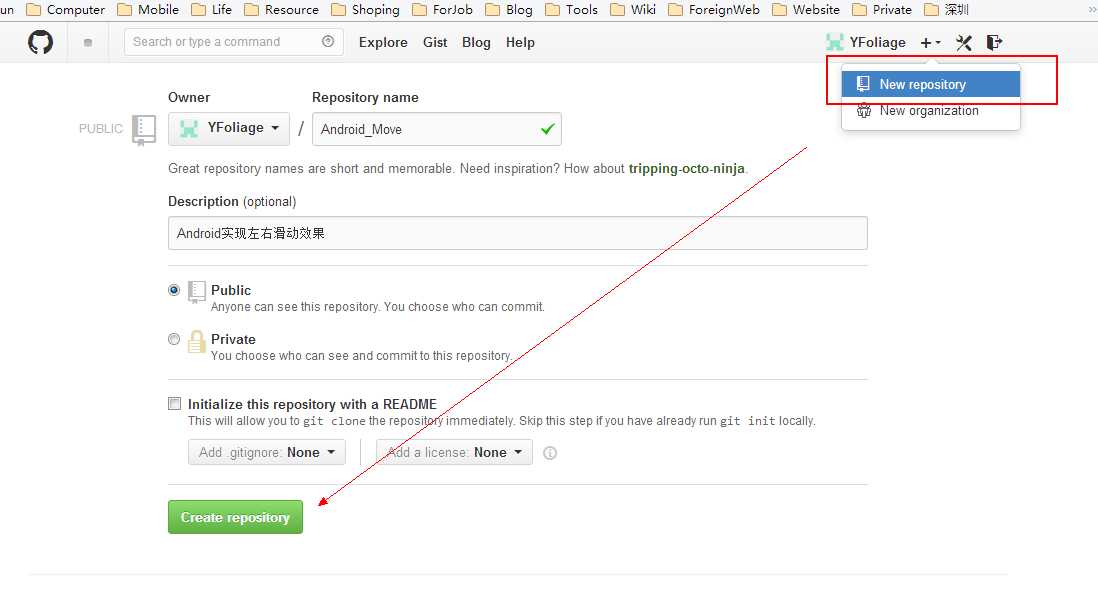Click the help icon inside the search box
The image size is (1098, 591).
(x=328, y=41)
